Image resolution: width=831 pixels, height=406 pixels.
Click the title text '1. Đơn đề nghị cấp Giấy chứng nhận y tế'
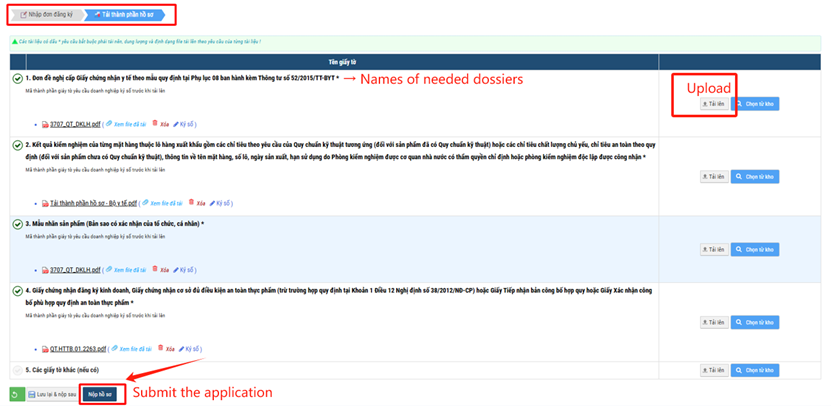point(181,79)
